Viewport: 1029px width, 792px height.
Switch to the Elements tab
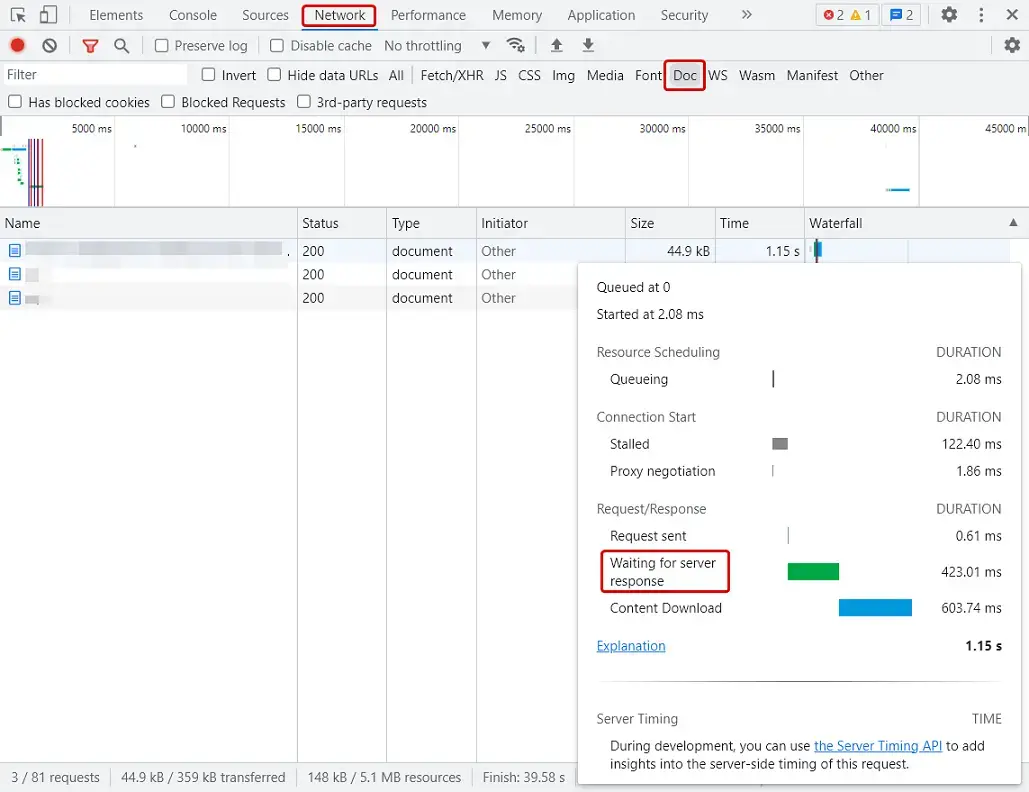pos(116,15)
